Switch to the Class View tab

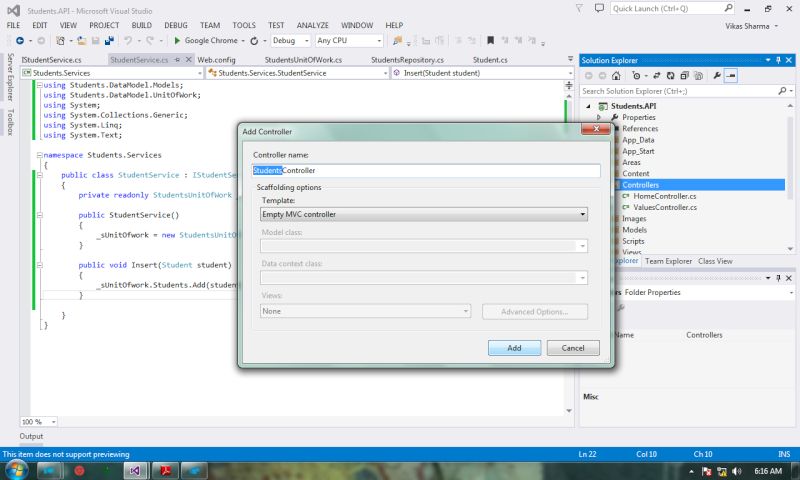click(x=715, y=261)
